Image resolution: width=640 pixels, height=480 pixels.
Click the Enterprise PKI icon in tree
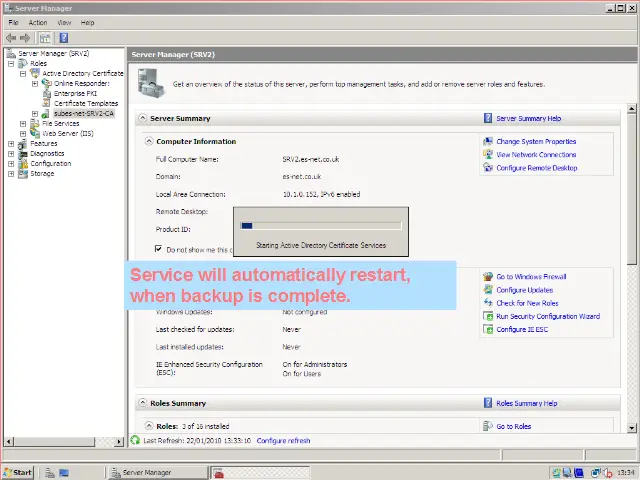tap(47, 93)
